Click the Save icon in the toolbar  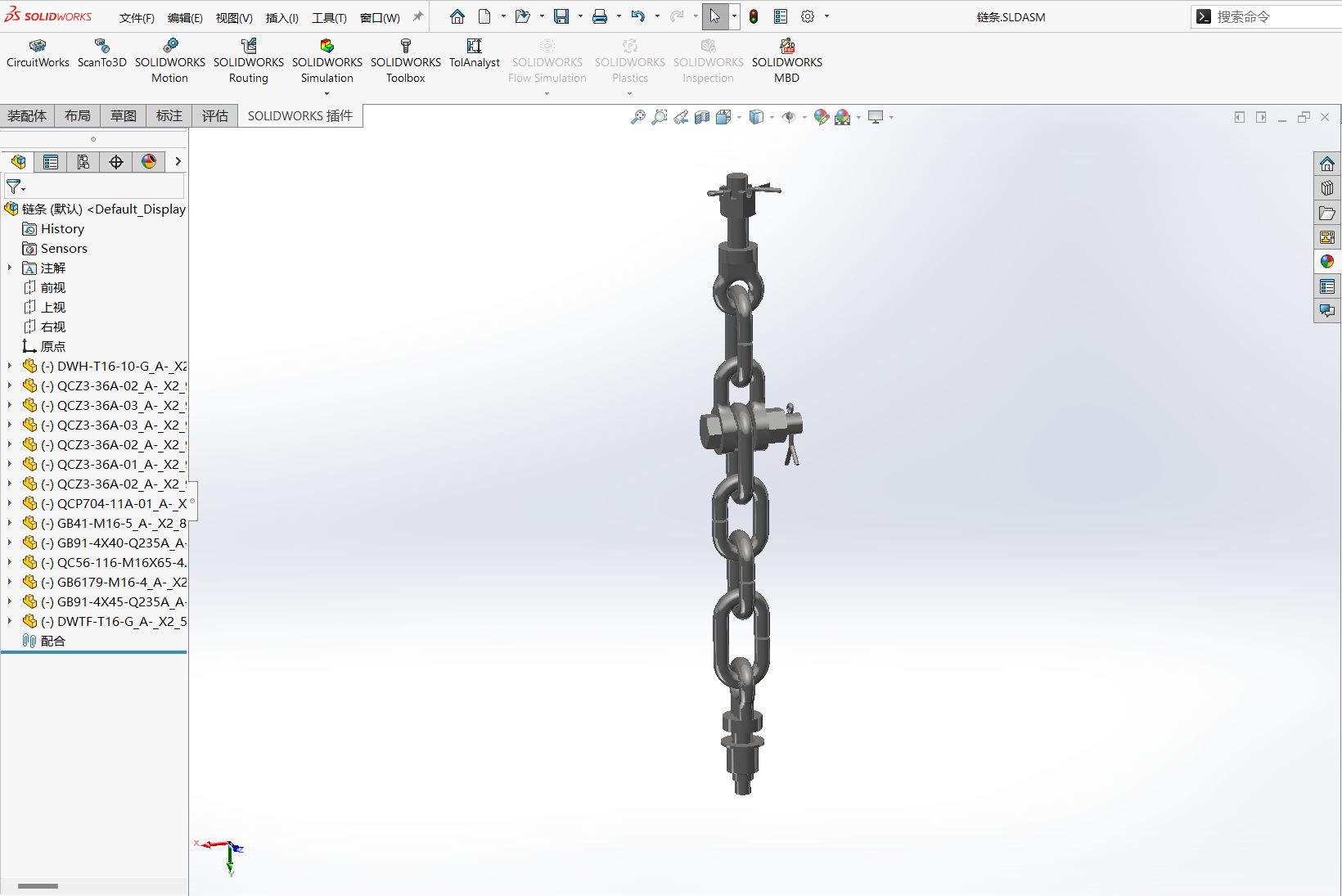tap(561, 16)
